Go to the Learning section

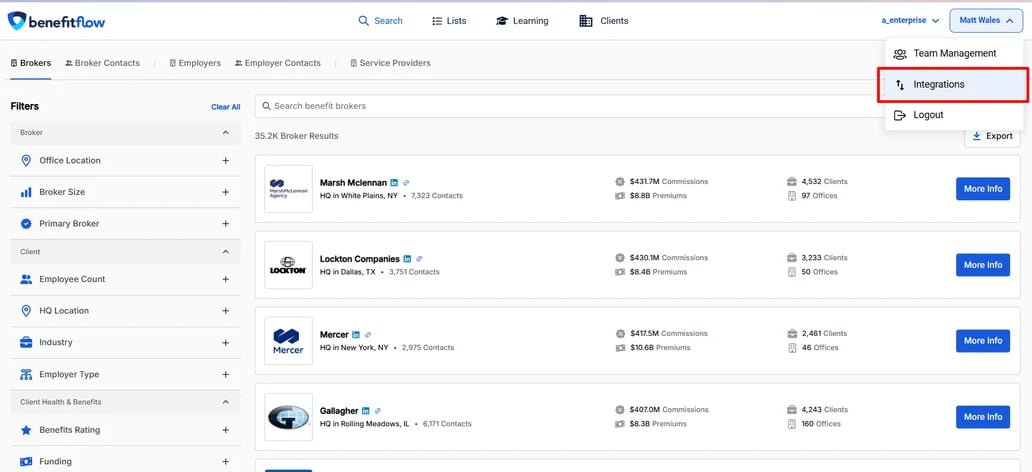pyautogui.click(x=522, y=21)
